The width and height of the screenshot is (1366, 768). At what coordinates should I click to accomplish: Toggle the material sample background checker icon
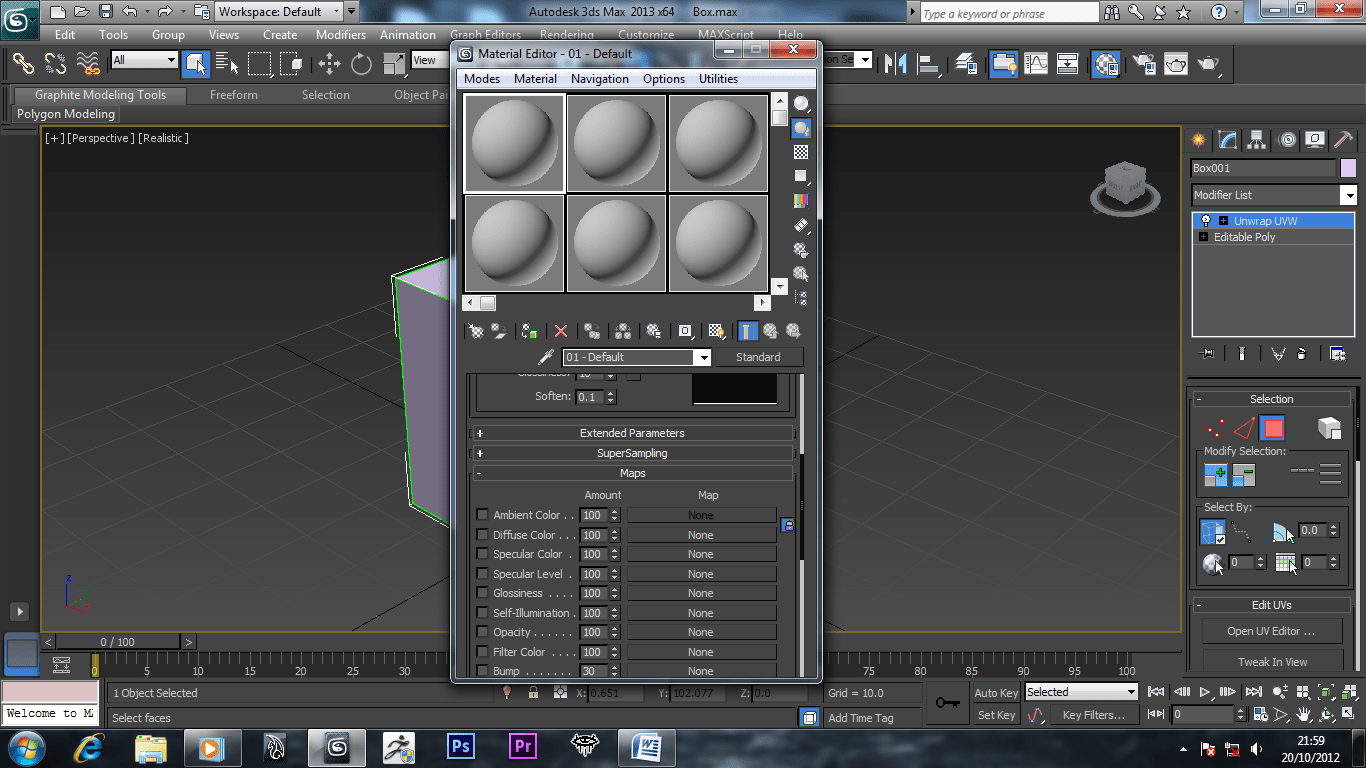(x=801, y=152)
